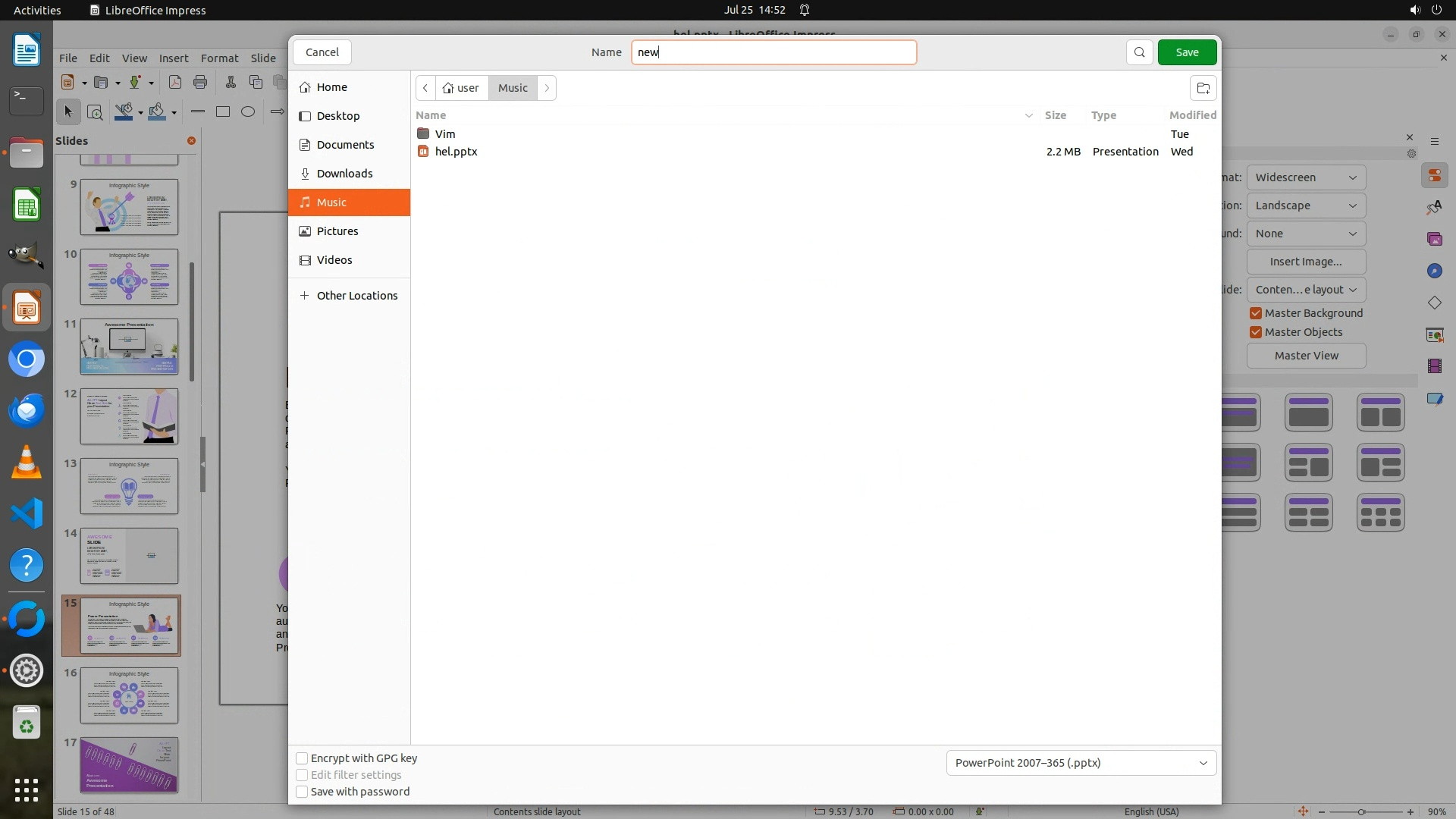Check Save with password option
Viewport: 1456px width, 819px height.
click(302, 792)
